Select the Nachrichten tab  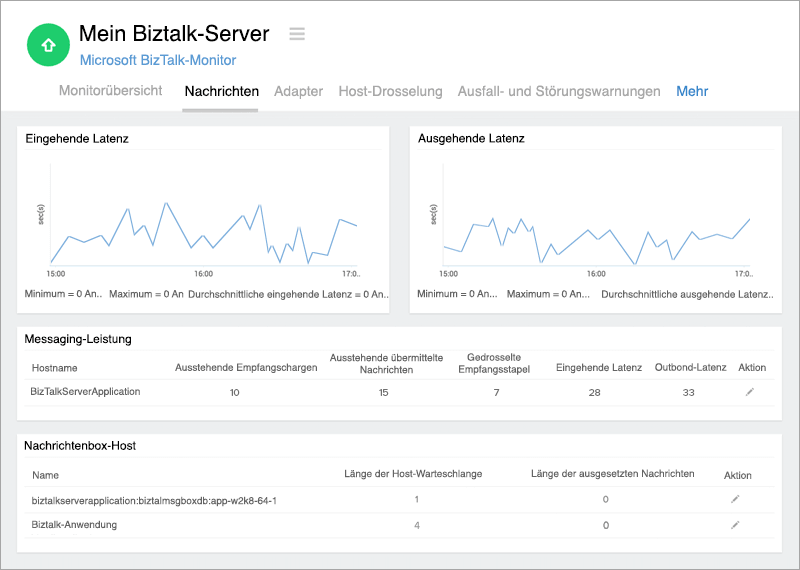click(221, 91)
